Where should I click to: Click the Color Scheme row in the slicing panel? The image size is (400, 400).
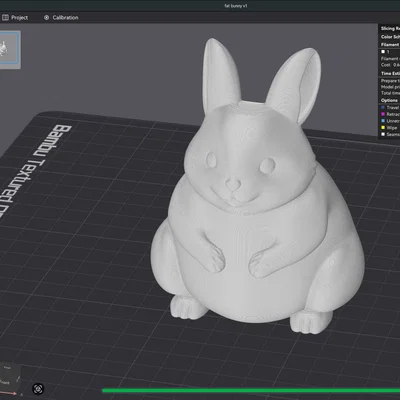390,37
